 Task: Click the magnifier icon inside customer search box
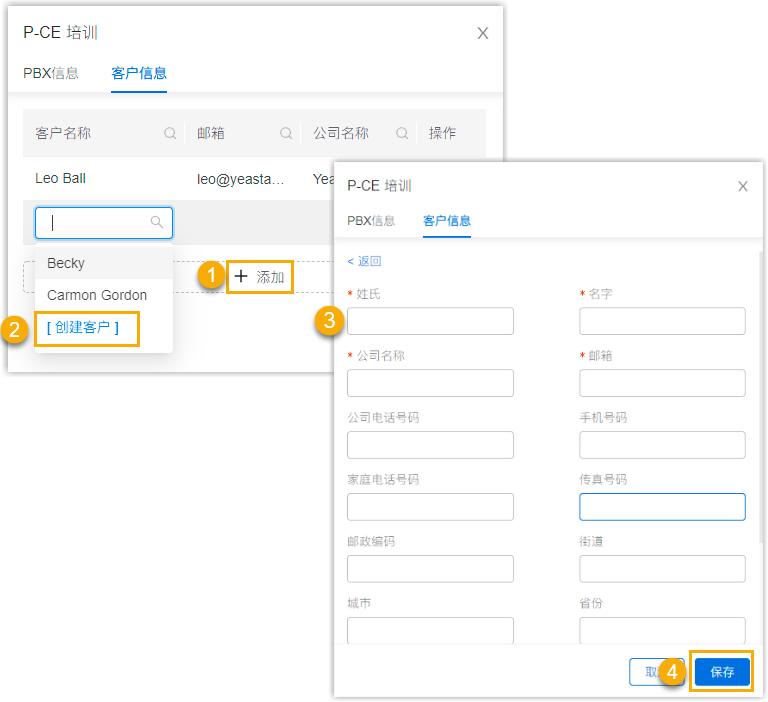157,222
